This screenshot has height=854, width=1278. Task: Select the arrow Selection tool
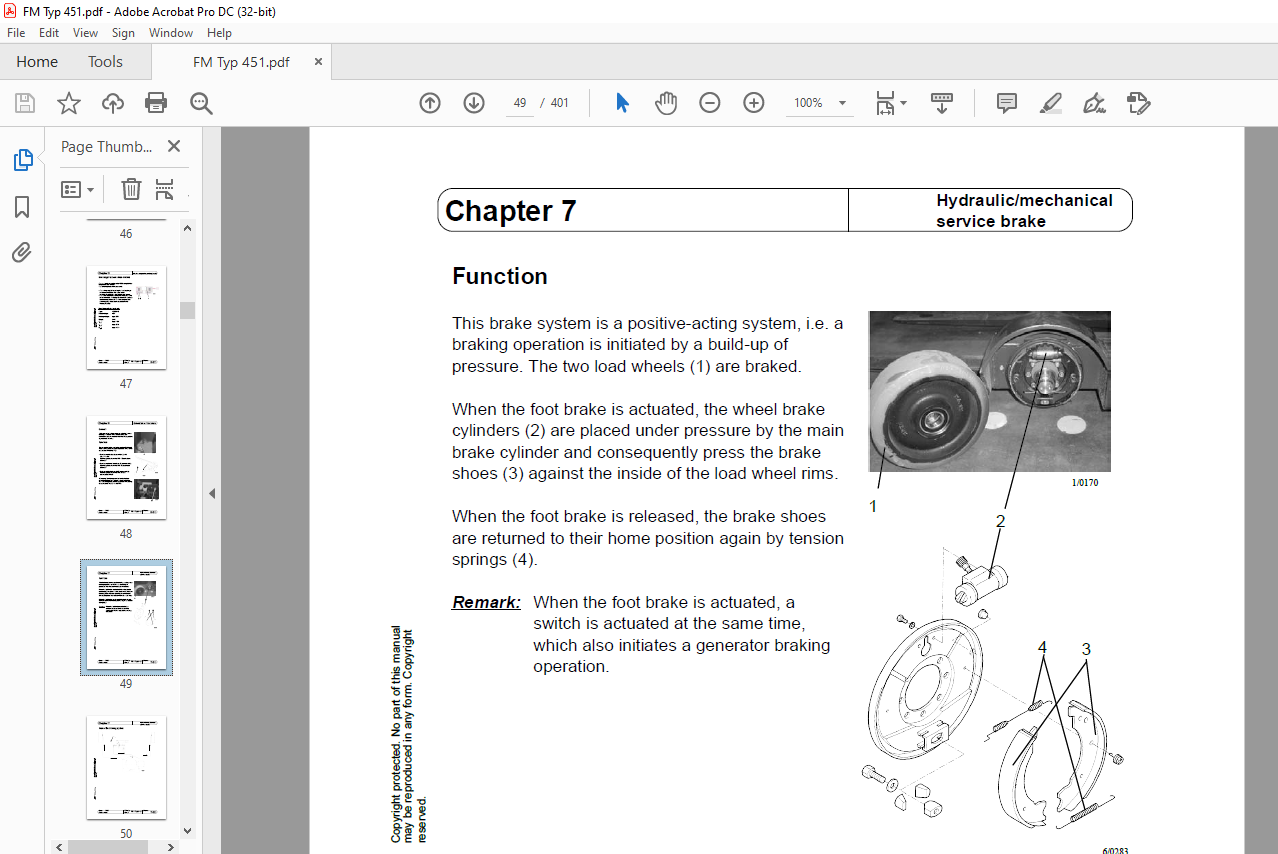pyautogui.click(x=622, y=103)
